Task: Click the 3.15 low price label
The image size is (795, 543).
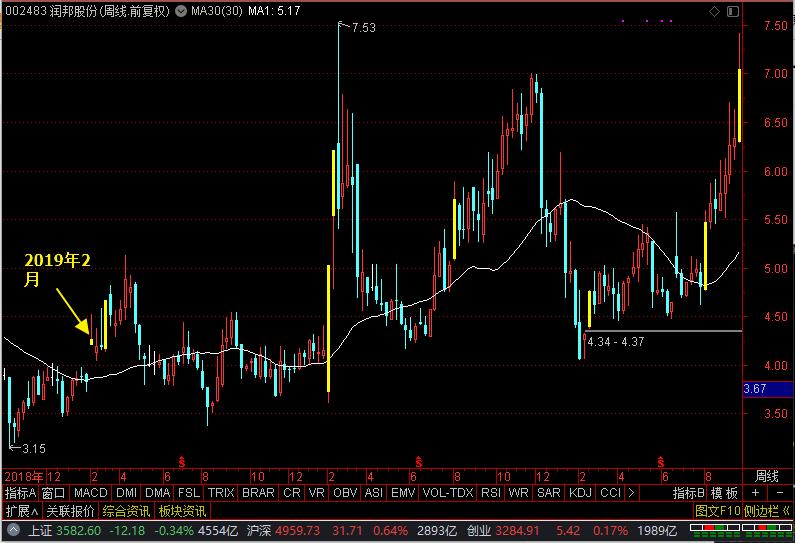Action: coord(34,449)
